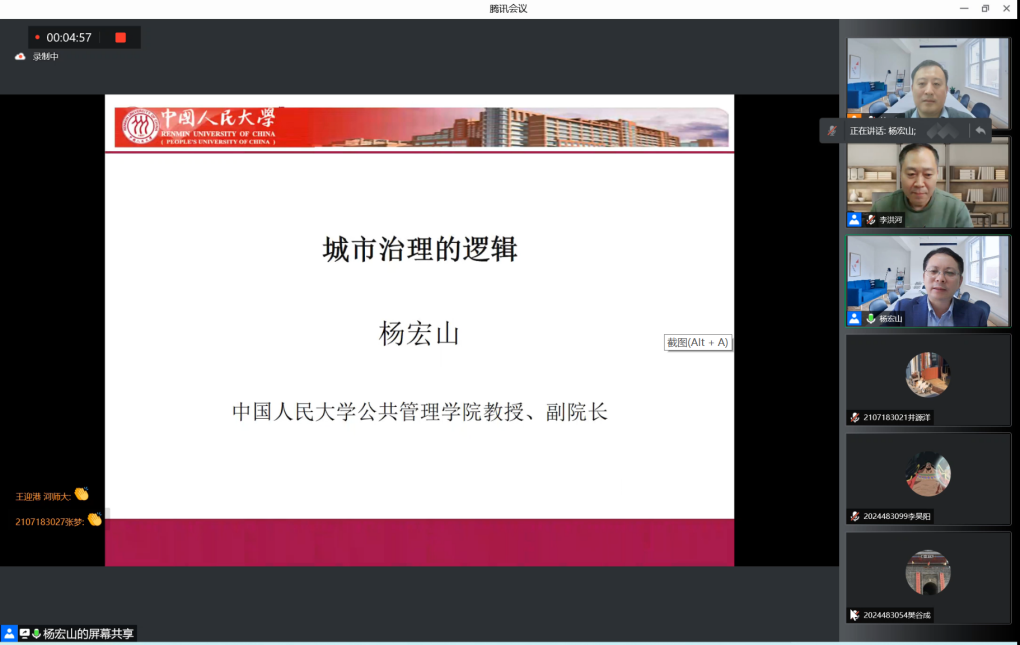Click the 截图(Alt + A) tooltip

point(698,343)
